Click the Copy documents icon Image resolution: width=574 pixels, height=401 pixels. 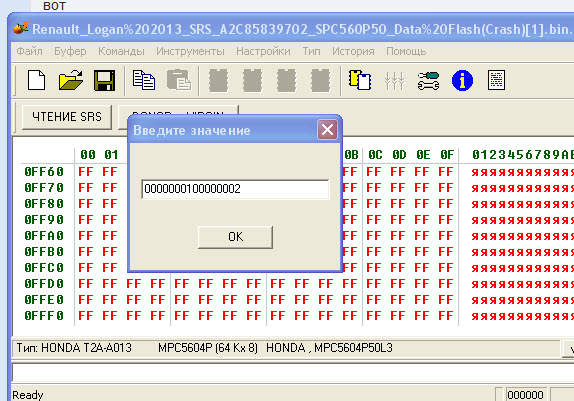[x=144, y=80]
